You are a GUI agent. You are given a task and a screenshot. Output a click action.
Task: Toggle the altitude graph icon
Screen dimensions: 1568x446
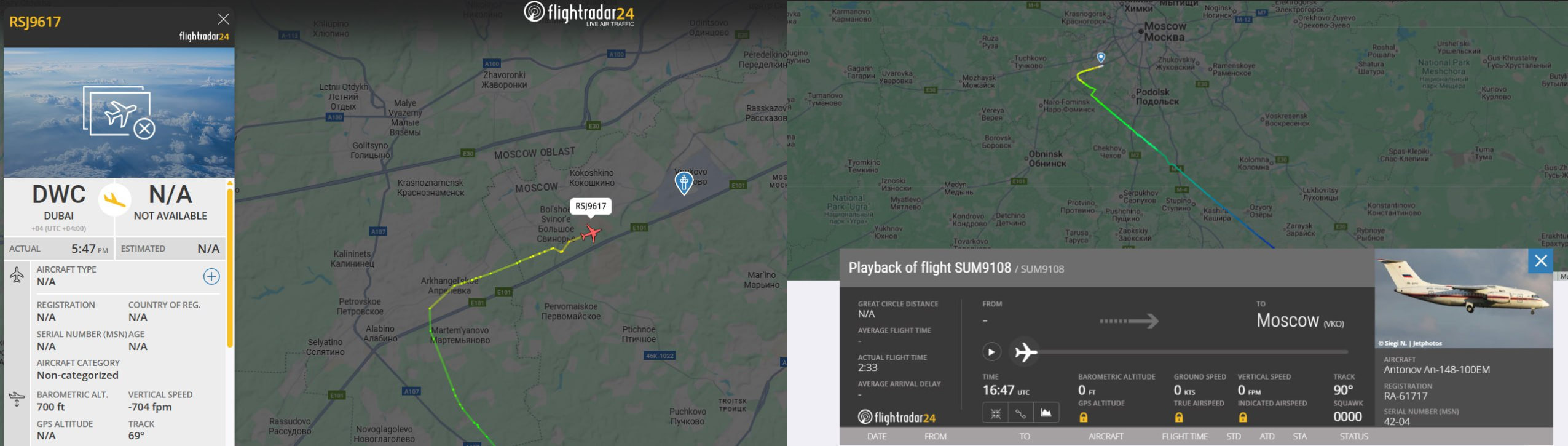point(1046,413)
